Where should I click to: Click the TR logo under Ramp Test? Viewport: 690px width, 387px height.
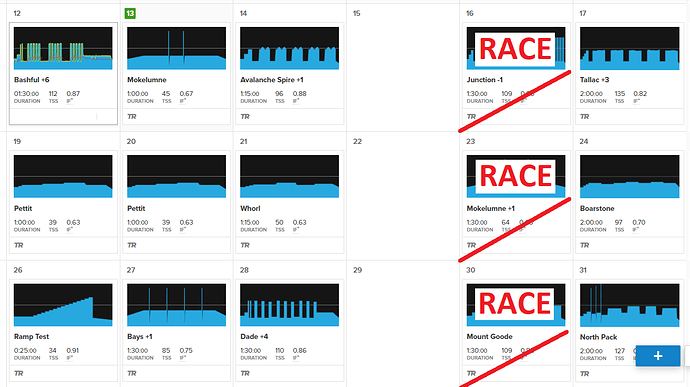pos(18,373)
